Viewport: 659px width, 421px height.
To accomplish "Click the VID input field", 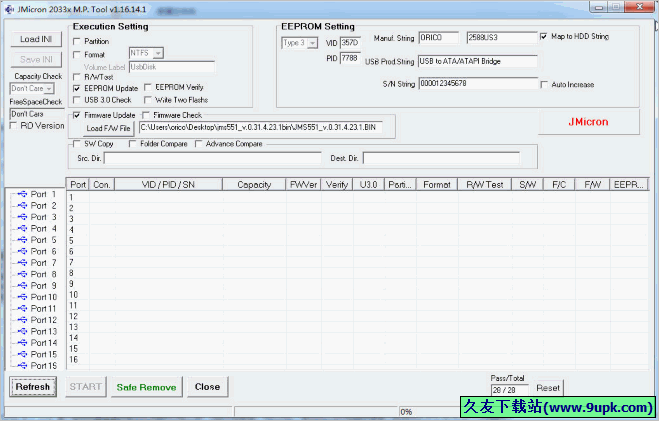I will click(351, 42).
